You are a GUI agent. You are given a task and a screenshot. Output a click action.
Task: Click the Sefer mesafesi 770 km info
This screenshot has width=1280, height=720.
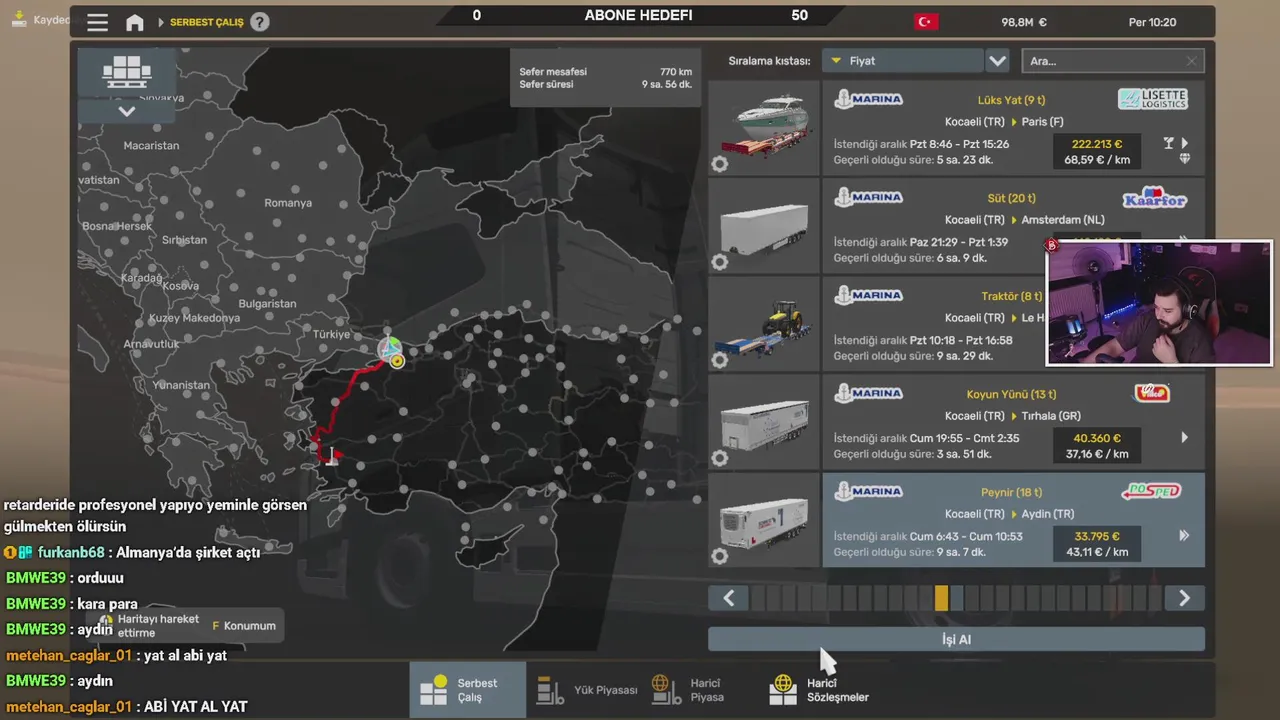click(x=605, y=72)
